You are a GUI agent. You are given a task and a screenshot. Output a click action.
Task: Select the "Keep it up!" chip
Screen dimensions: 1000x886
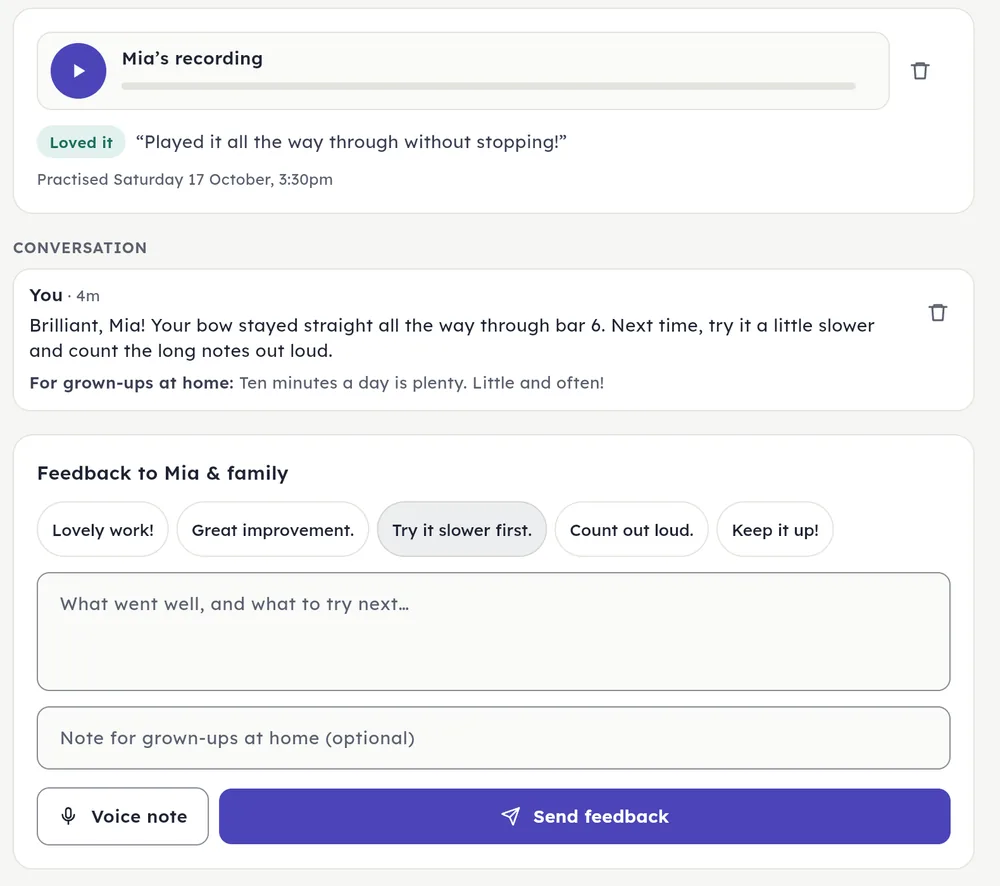pos(775,529)
